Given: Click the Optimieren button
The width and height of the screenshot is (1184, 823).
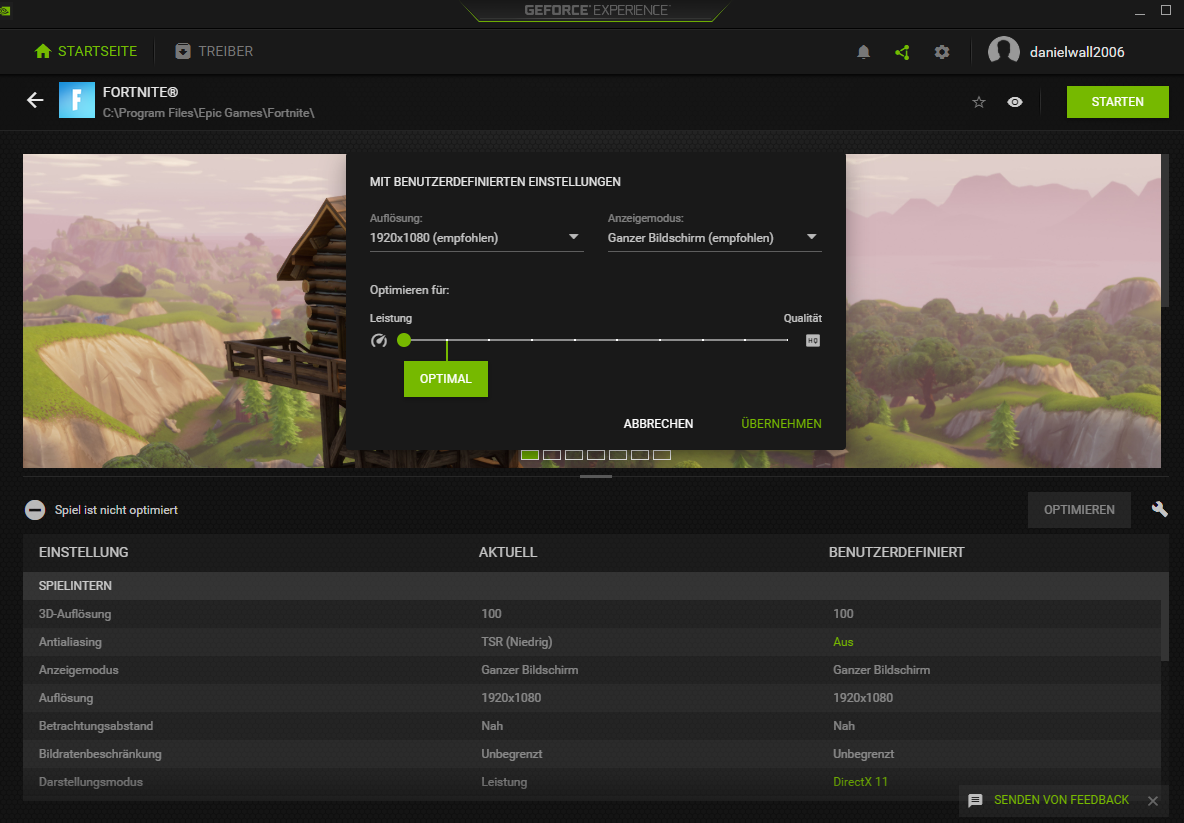Looking at the screenshot, I should [1079, 510].
